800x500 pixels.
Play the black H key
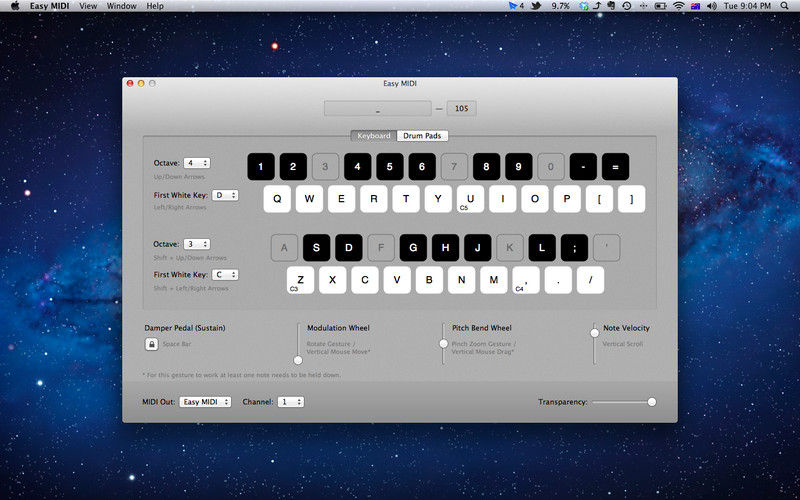pyautogui.click(x=445, y=248)
